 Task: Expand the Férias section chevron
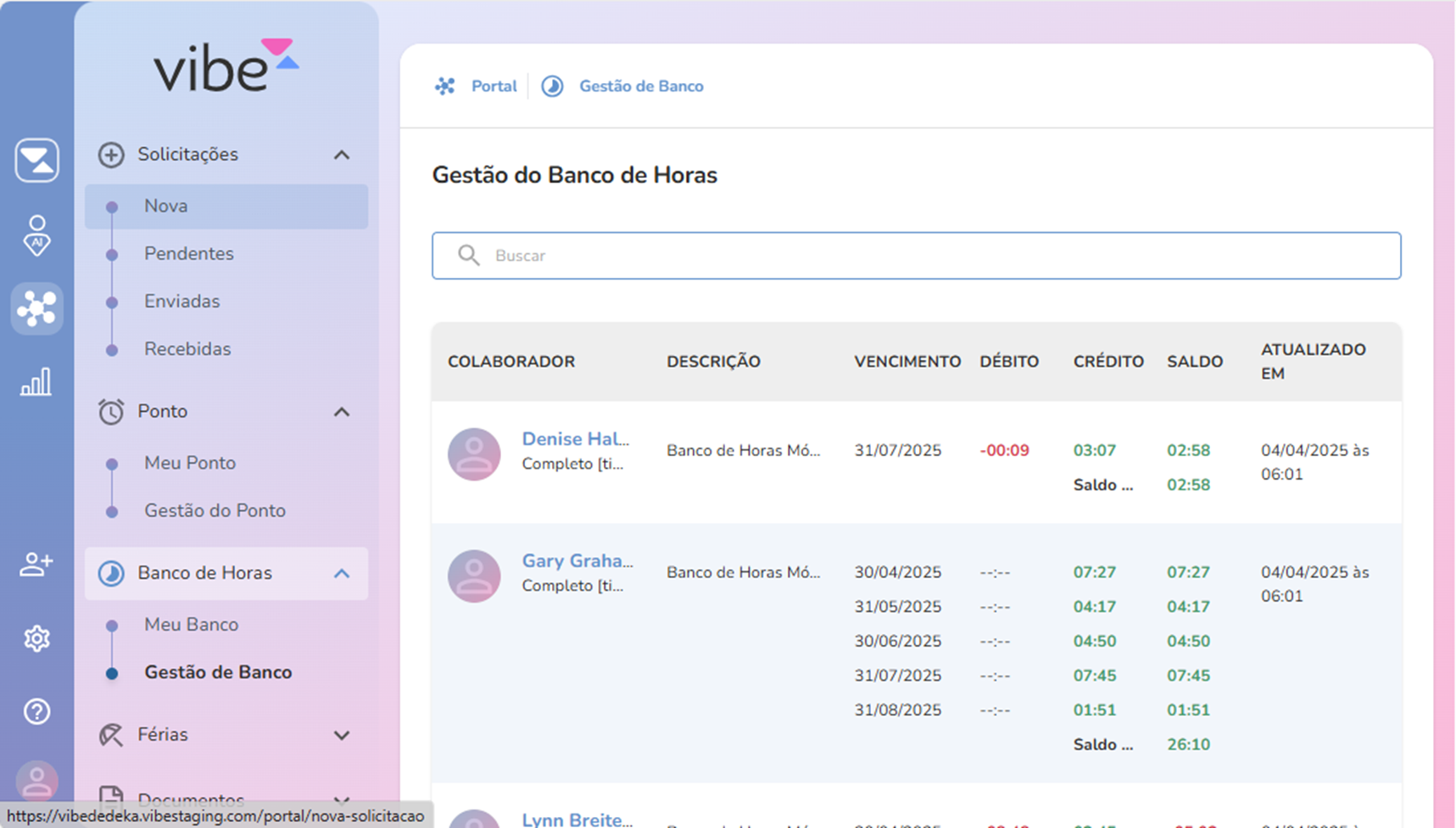342,735
